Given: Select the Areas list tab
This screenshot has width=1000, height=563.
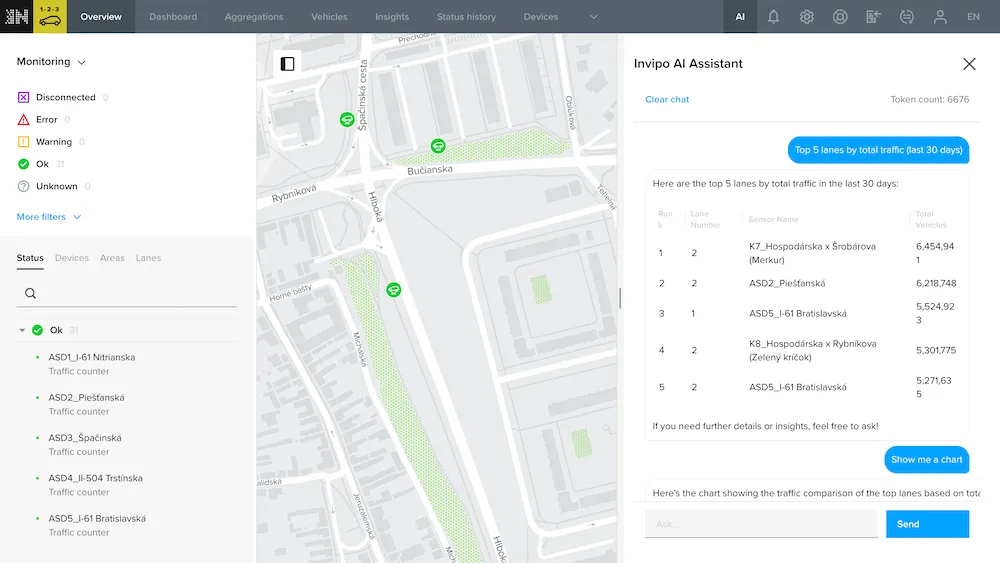Looking at the screenshot, I should pyautogui.click(x=112, y=258).
